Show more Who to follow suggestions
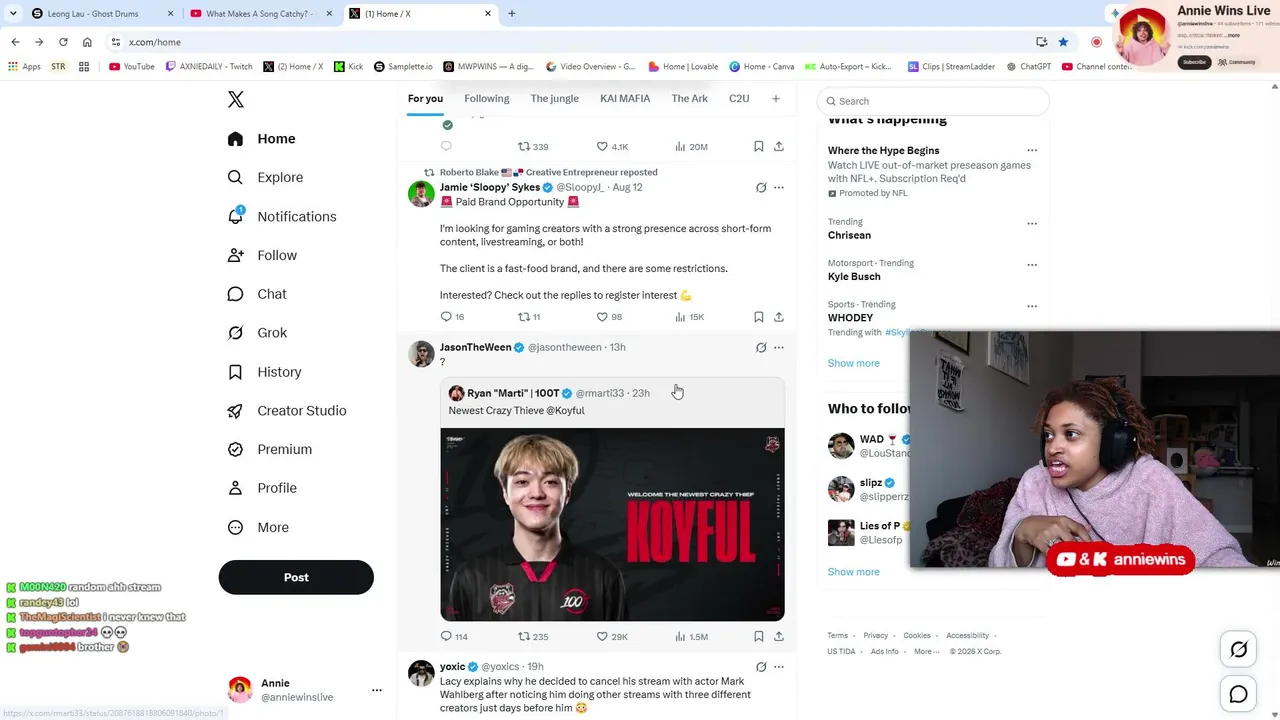 point(854,572)
